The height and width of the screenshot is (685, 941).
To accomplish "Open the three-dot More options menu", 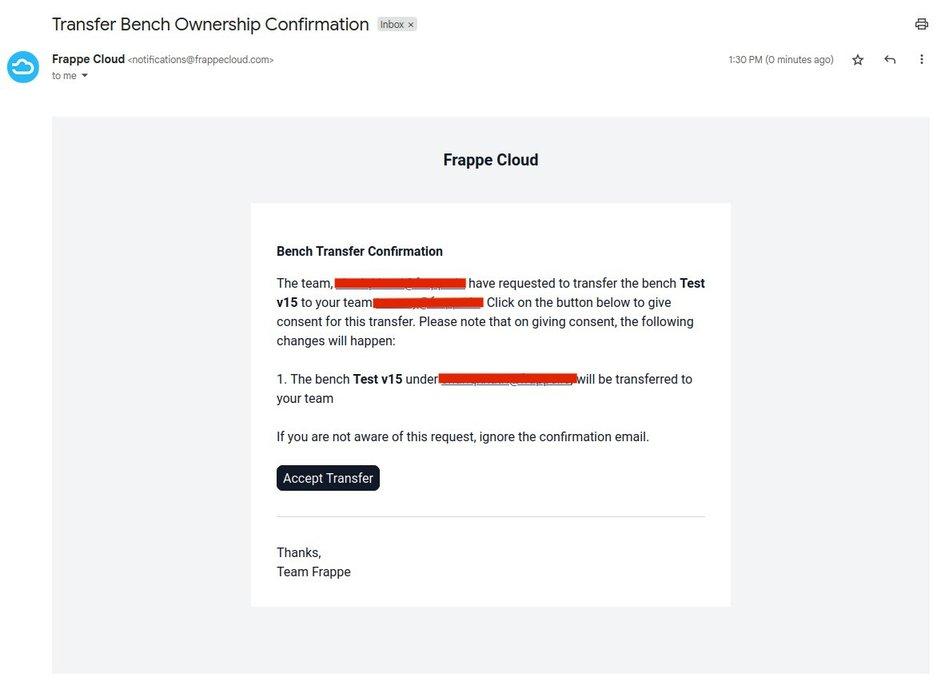I will pyautogui.click(x=921, y=59).
